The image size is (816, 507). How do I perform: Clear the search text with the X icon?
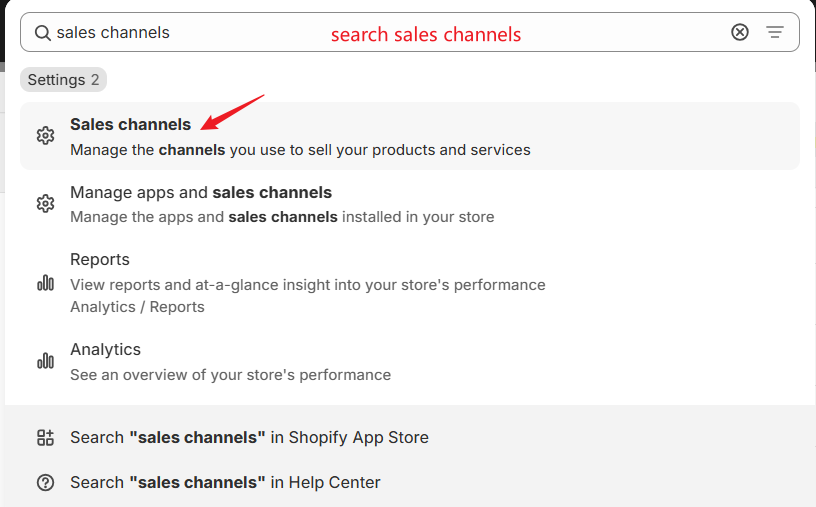[x=740, y=32]
